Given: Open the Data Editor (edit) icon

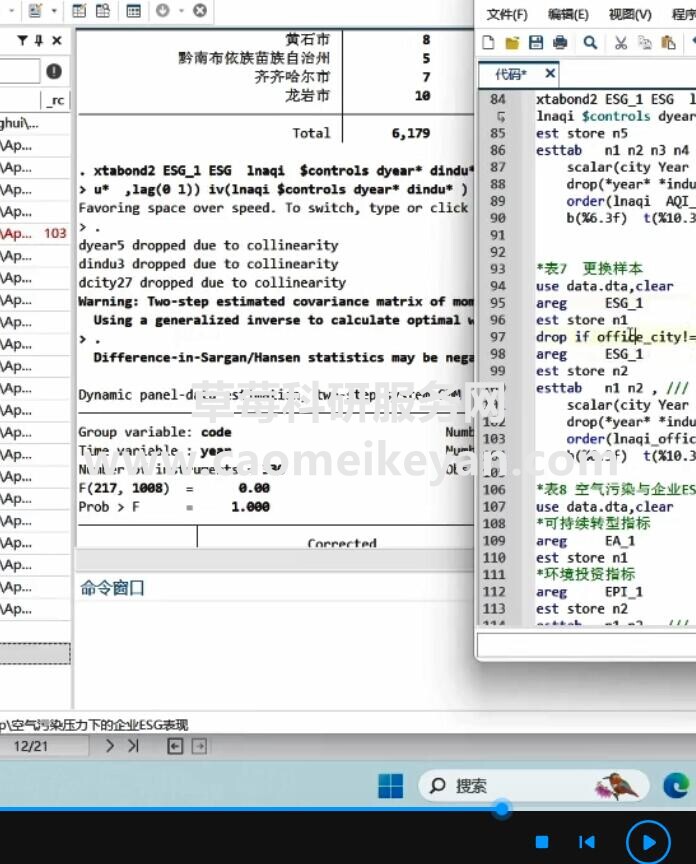Looking at the screenshot, I should pos(79,10).
